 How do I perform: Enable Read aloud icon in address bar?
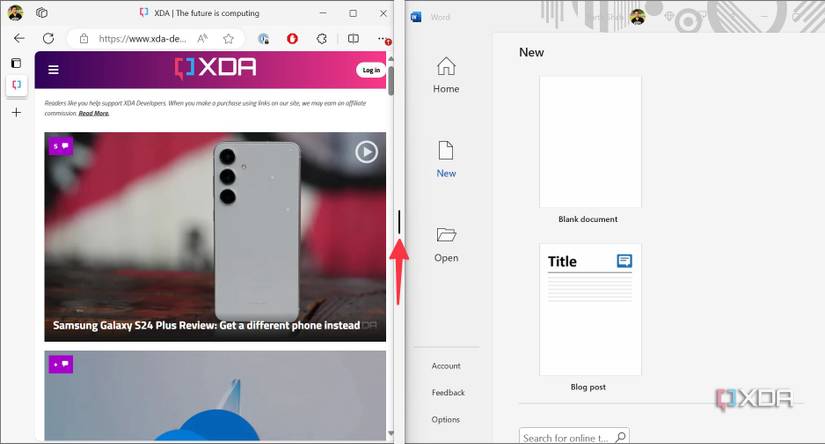pyautogui.click(x=203, y=38)
